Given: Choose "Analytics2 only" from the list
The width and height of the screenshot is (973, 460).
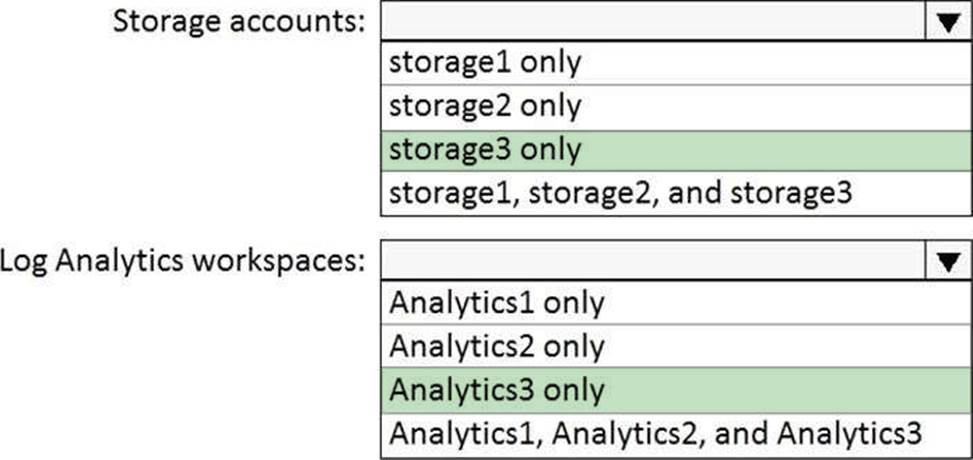Looking at the screenshot, I should pos(496,346).
